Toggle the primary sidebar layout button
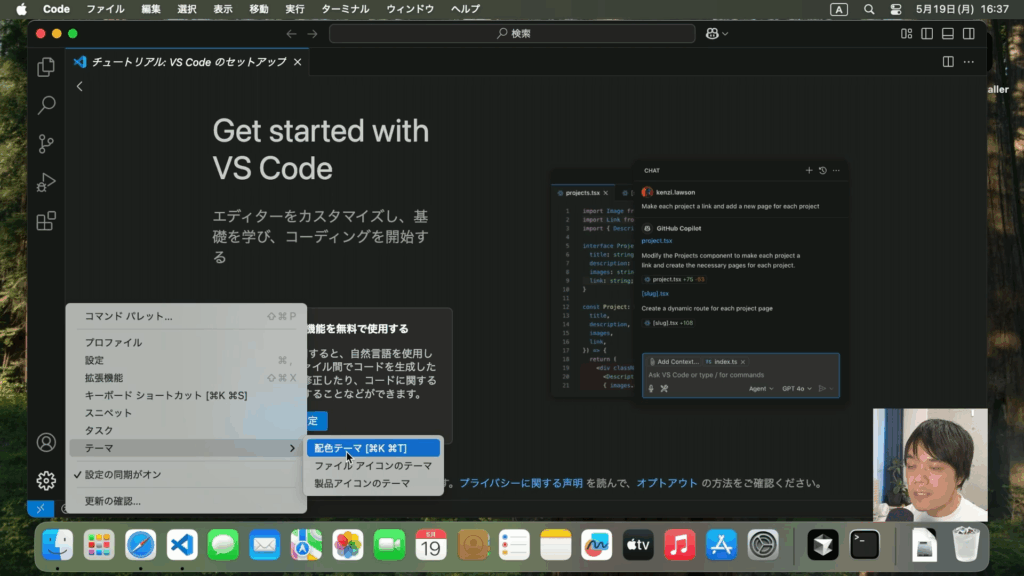Screen dimensions: 1024x576 [x=927, y=34]
